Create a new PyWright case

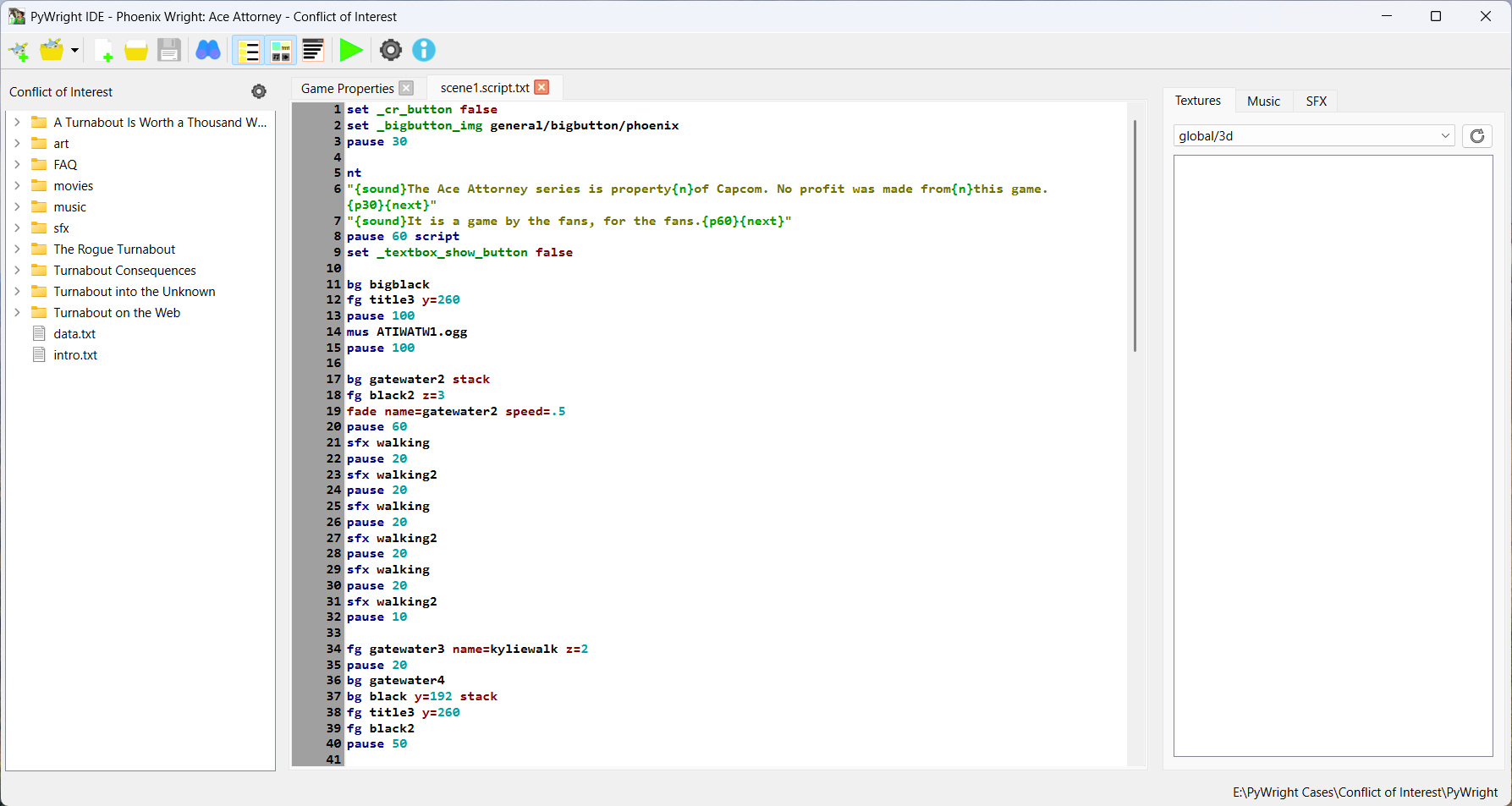click(x=19, y=51)
